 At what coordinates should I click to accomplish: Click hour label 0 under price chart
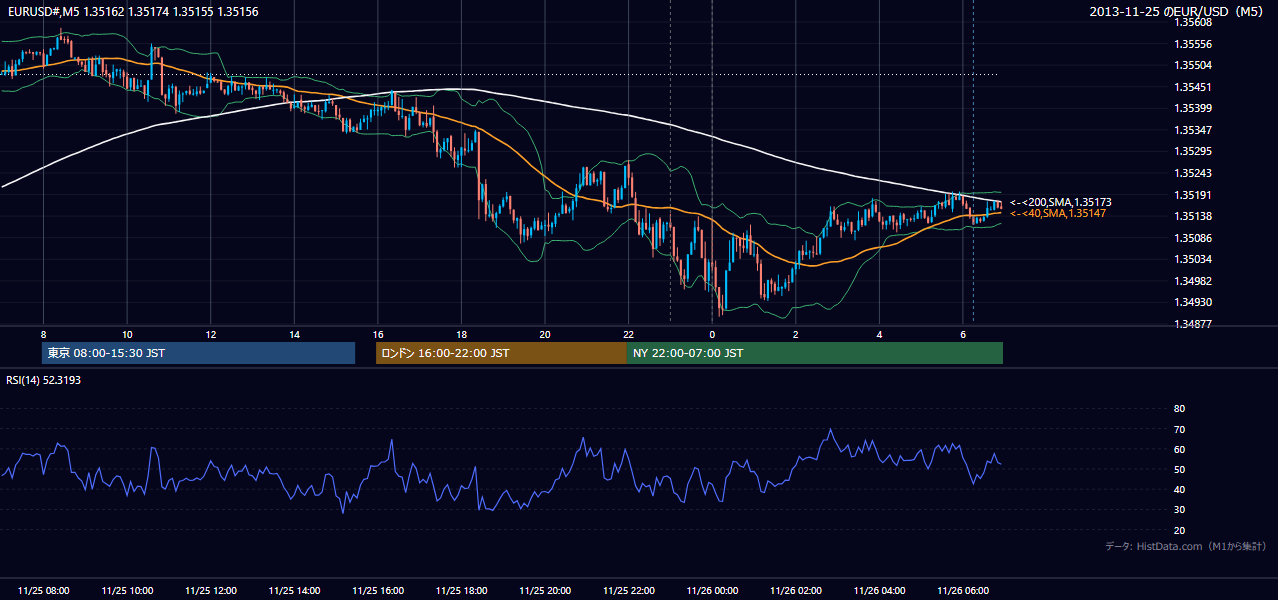tap(712, 334)
